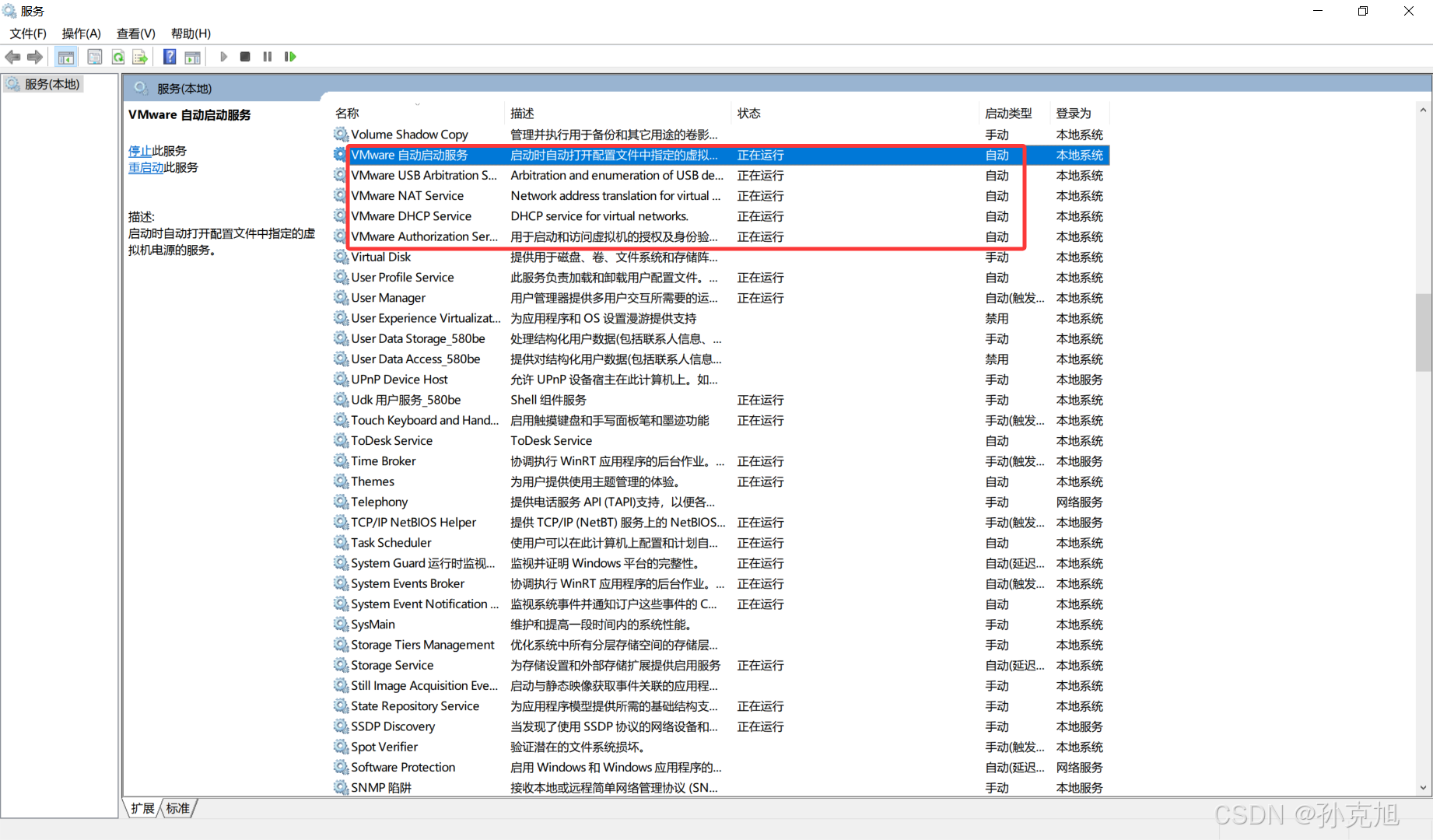Select the VMware Authorization Service row
This screenshot has width=1433, height=840.
(x=720, y=236)
